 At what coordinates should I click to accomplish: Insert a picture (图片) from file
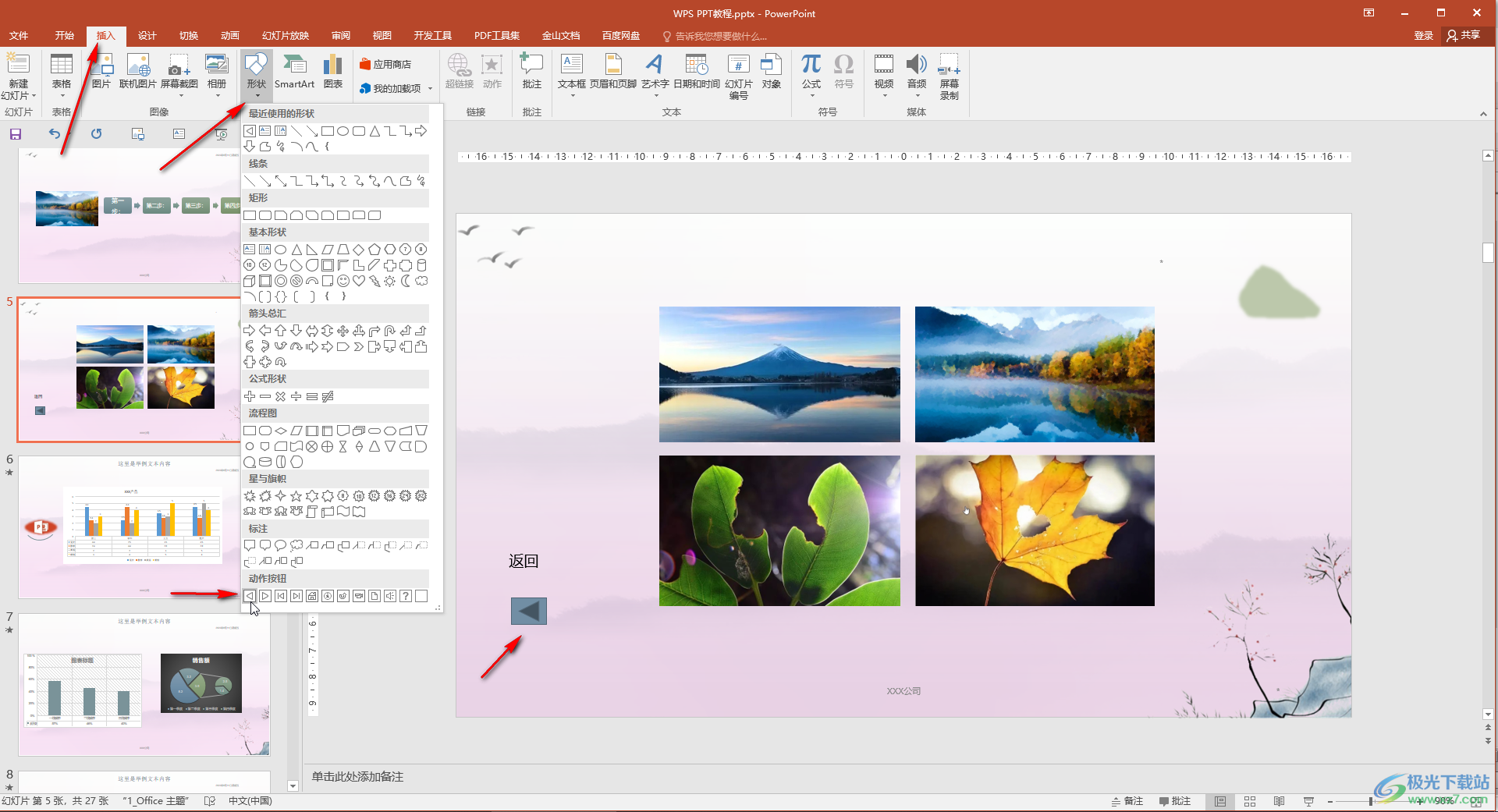(101, 72)
